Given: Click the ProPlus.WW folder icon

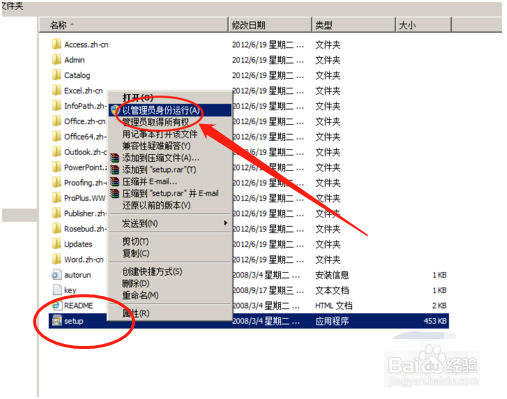Looking at the screenshot, I should [x=57, y=197].
